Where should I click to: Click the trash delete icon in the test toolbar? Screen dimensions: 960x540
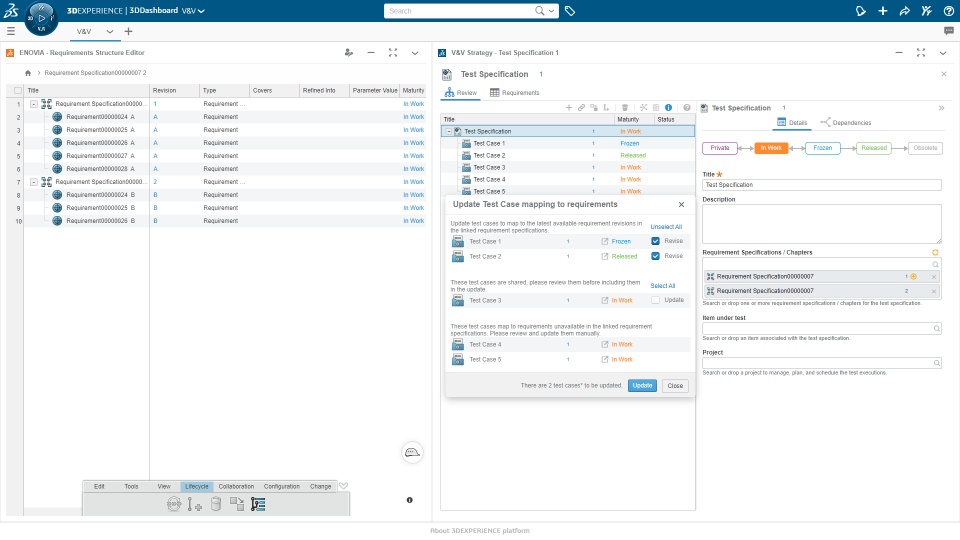coord(624,107)
